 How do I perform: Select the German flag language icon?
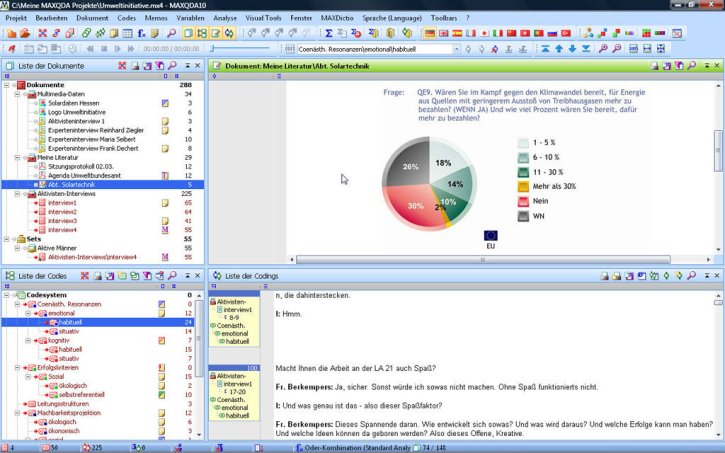pos(430,33)
